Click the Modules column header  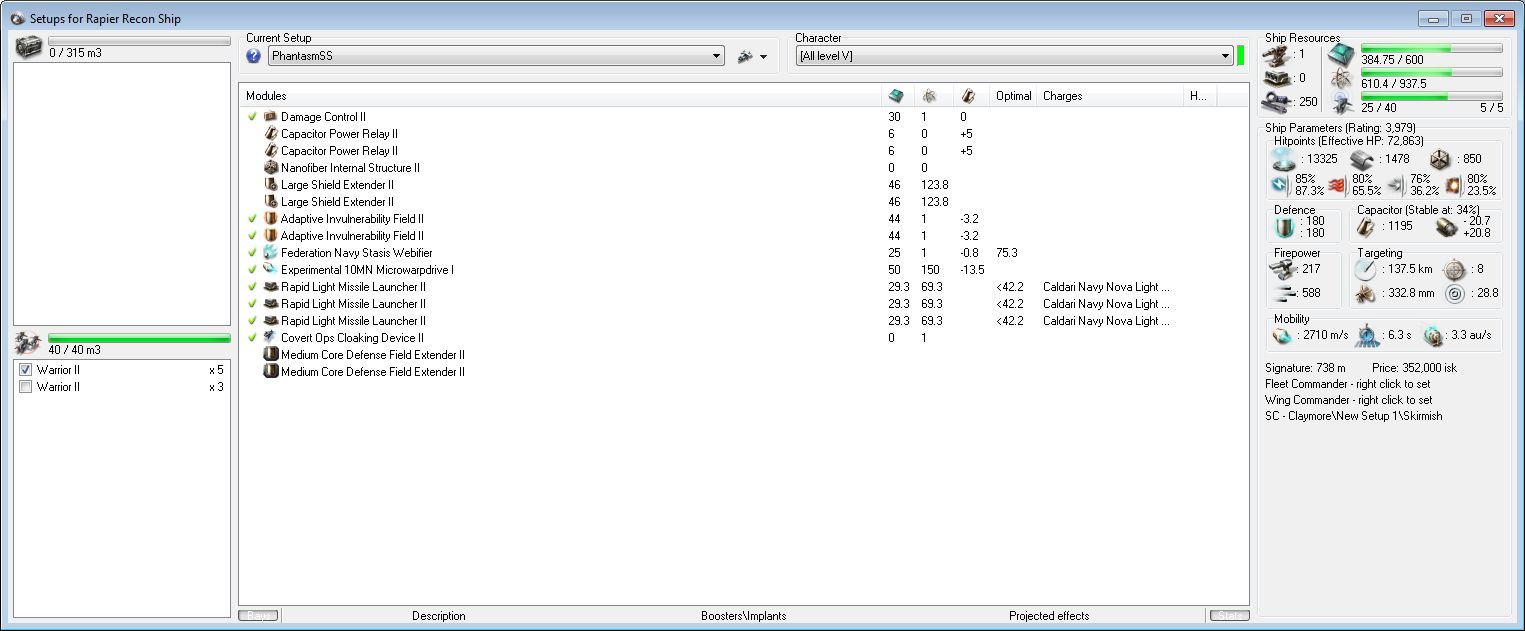(x=562, y=96)
